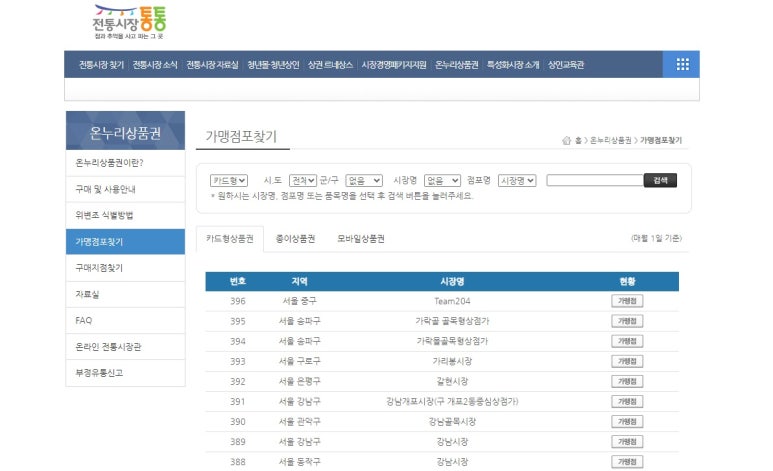The height and width of the screenshot is (471, 773).
Task: Select sidebar item 자료실
Action: pos(125,294)
